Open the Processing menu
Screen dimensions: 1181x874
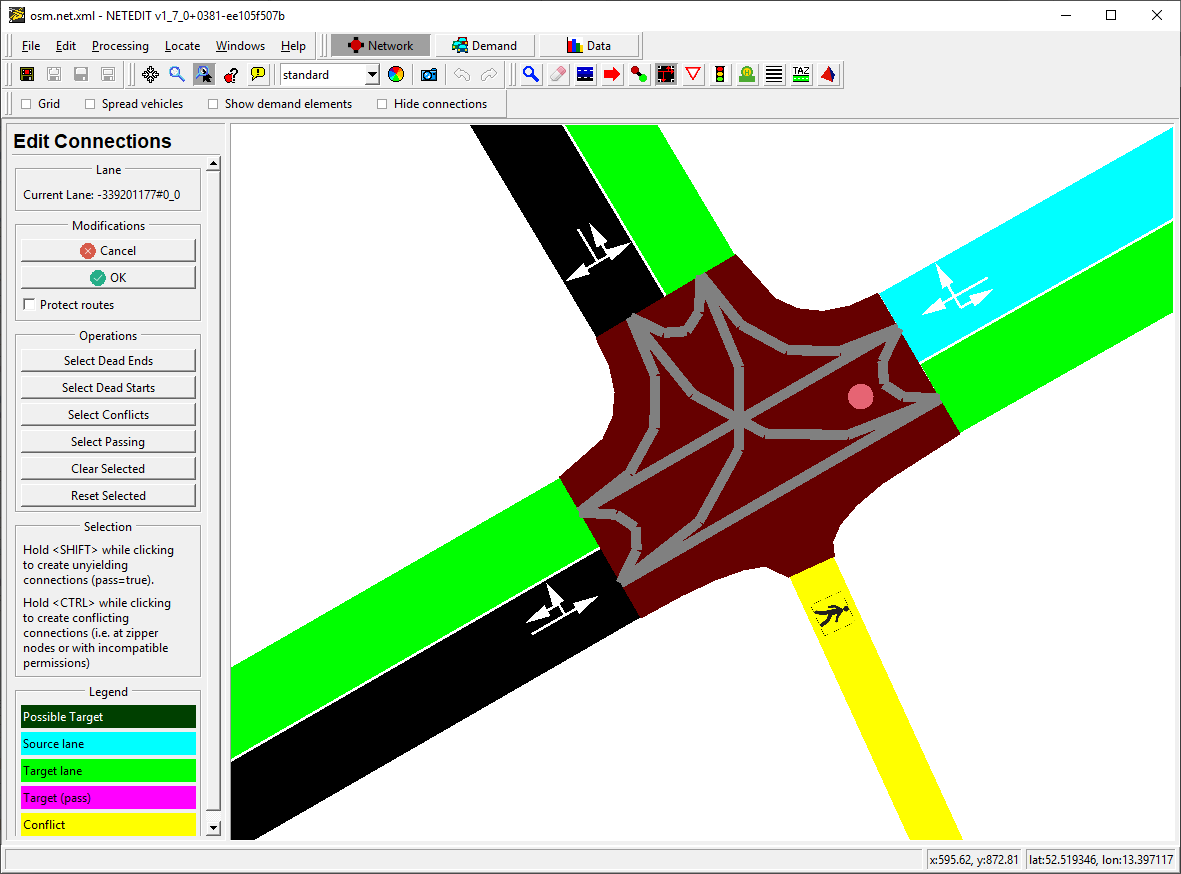pyautogui.click(x=120, y=46)
